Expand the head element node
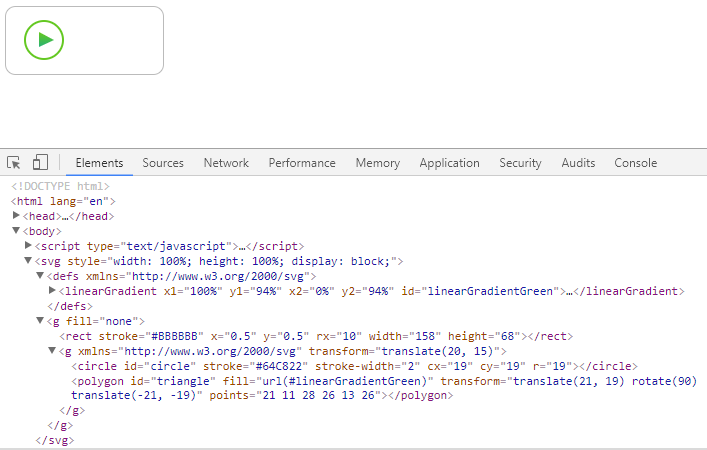The width and height of the screenshot is (707, 450). pos(16,216)
